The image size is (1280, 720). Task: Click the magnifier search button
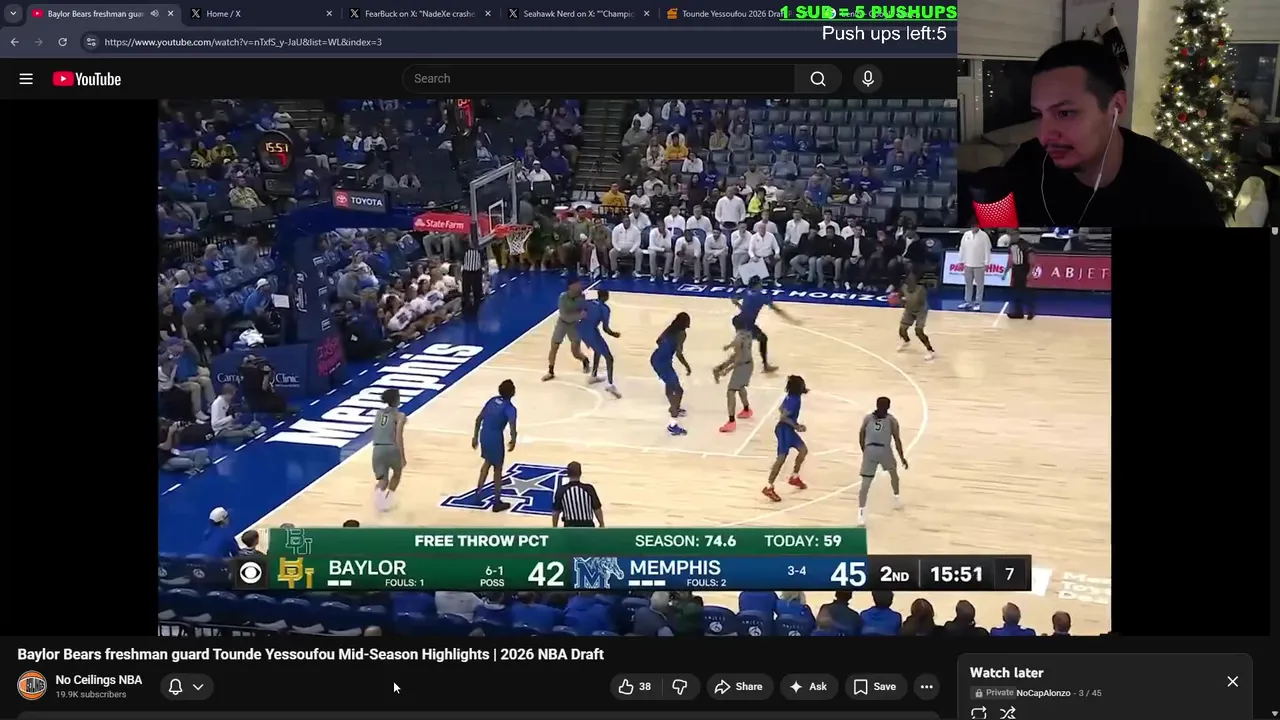818,79
